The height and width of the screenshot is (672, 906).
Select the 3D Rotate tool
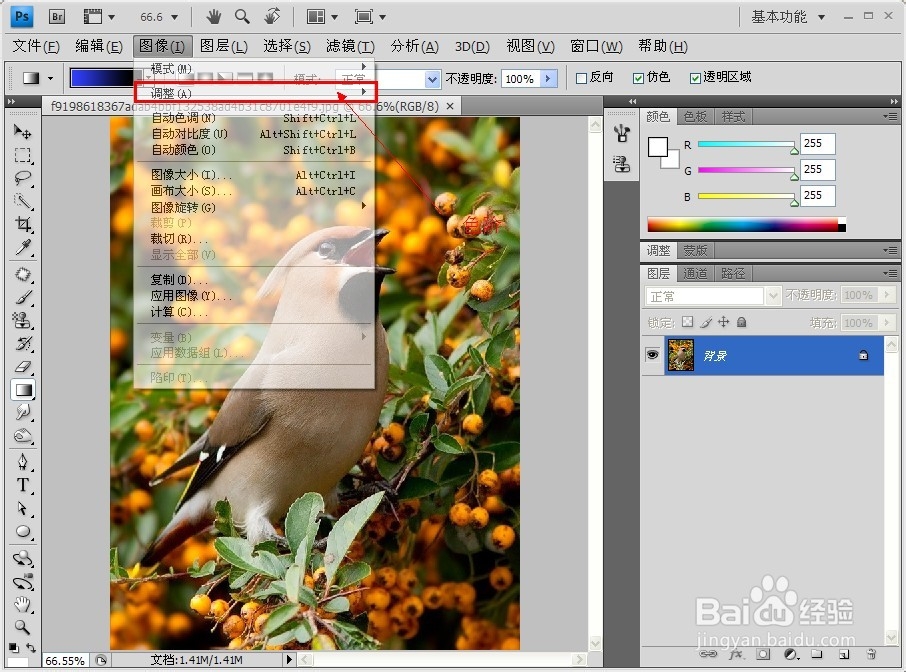coord(23,558)
